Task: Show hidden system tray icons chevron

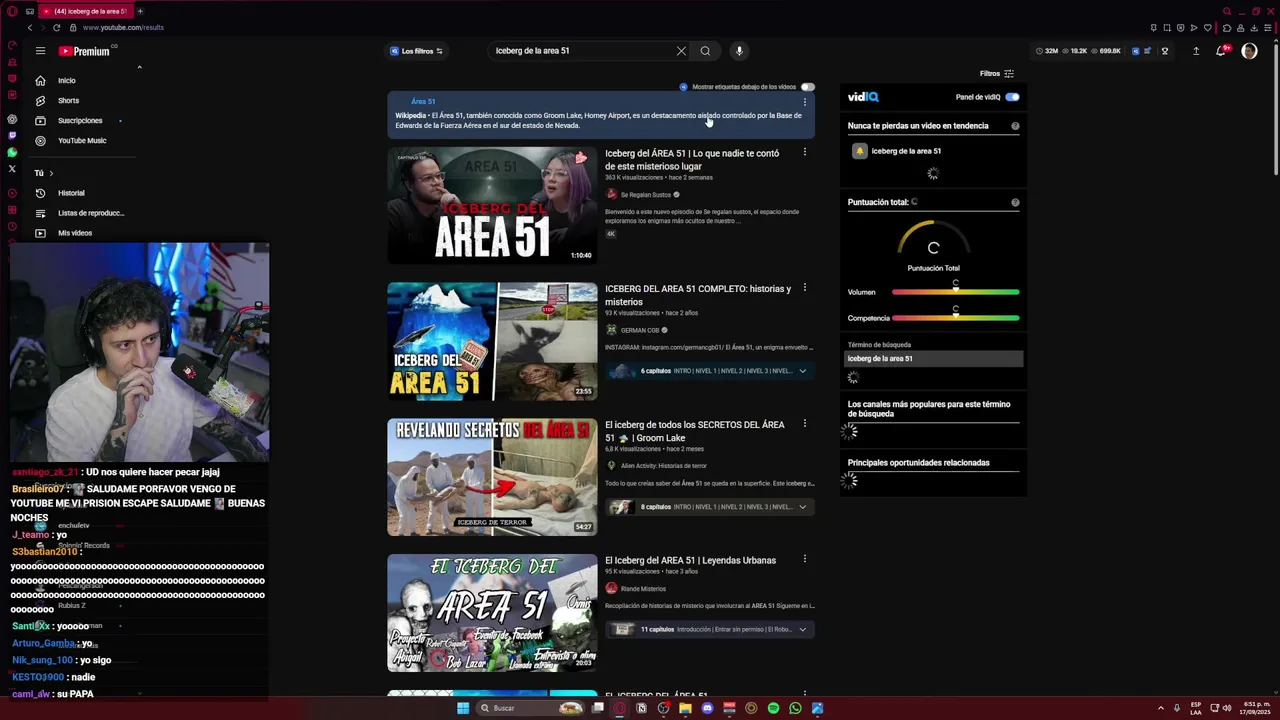Action: pyautogui.click(x=1161, y=708)
